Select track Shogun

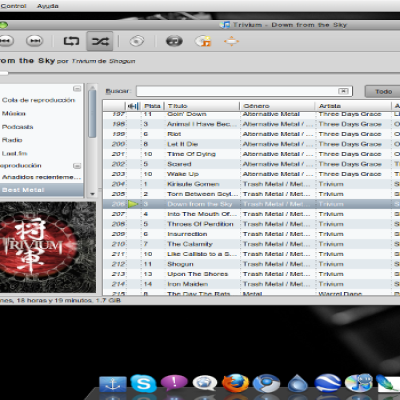(251, 264)
